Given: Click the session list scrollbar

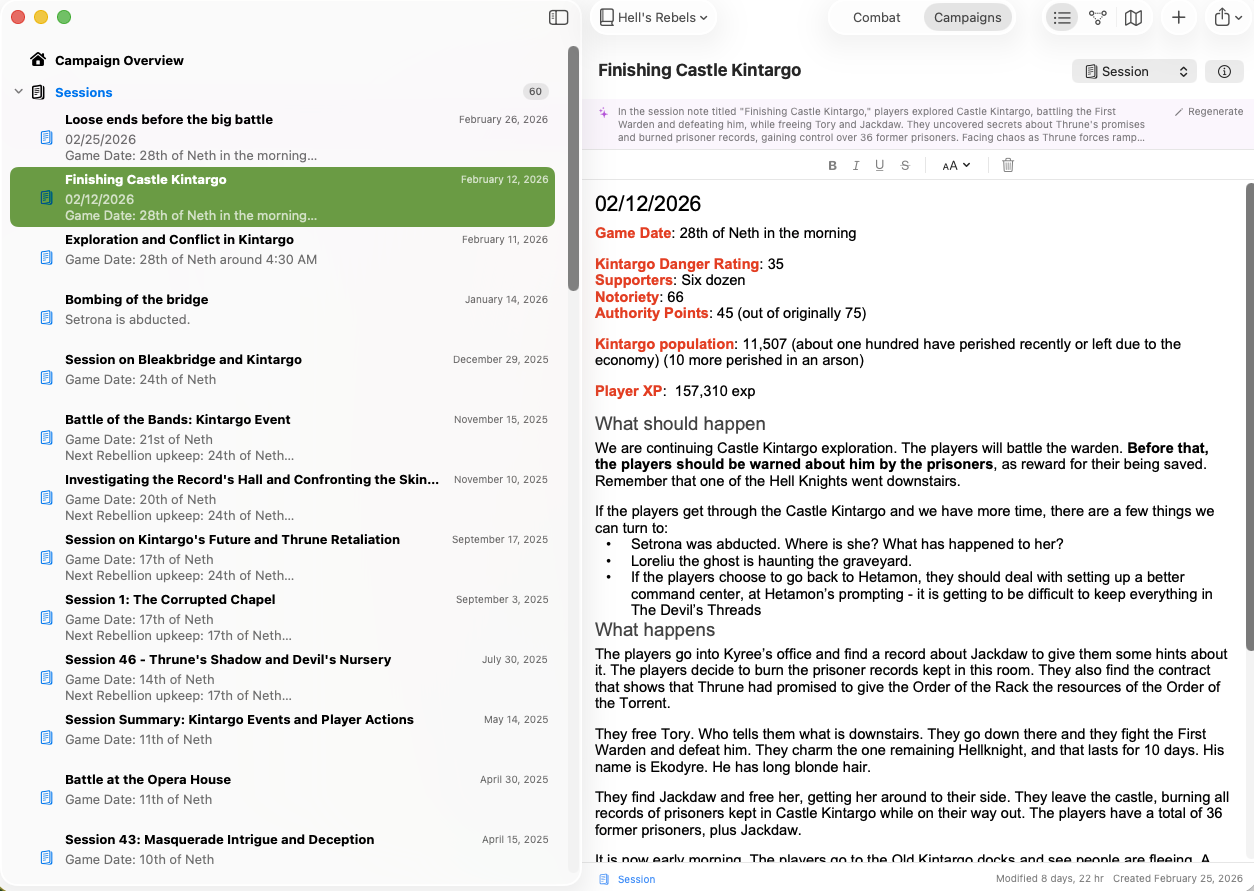Looking at the screenshot, I should [573, 168].
